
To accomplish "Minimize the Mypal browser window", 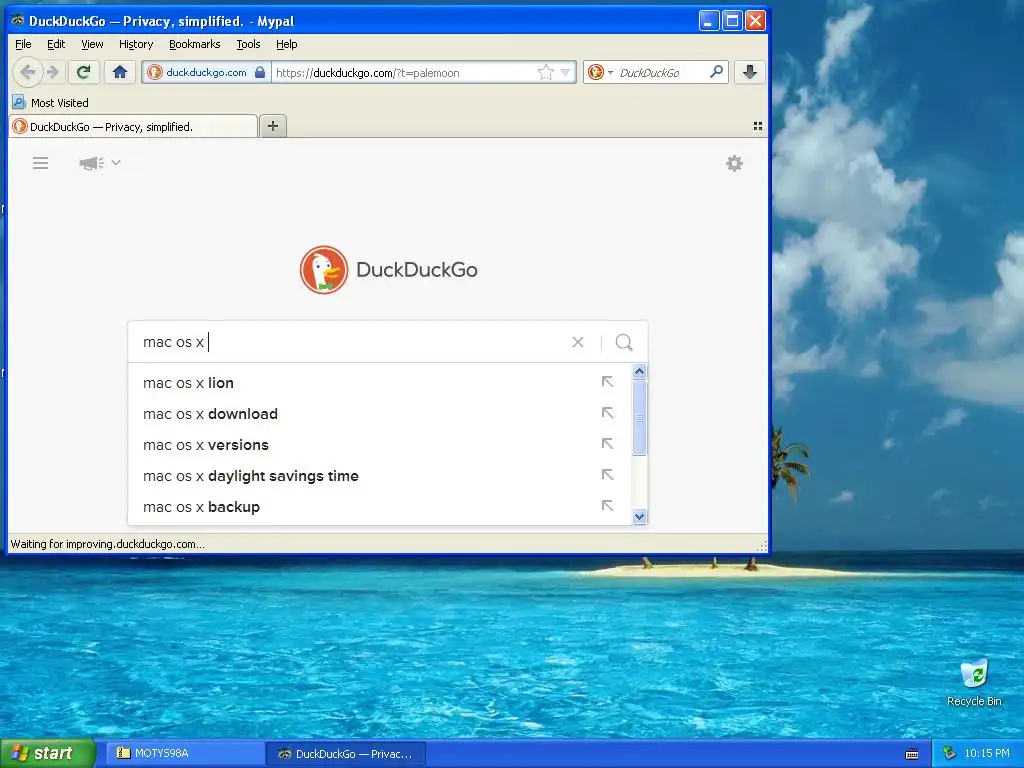I will click(709, 21).
